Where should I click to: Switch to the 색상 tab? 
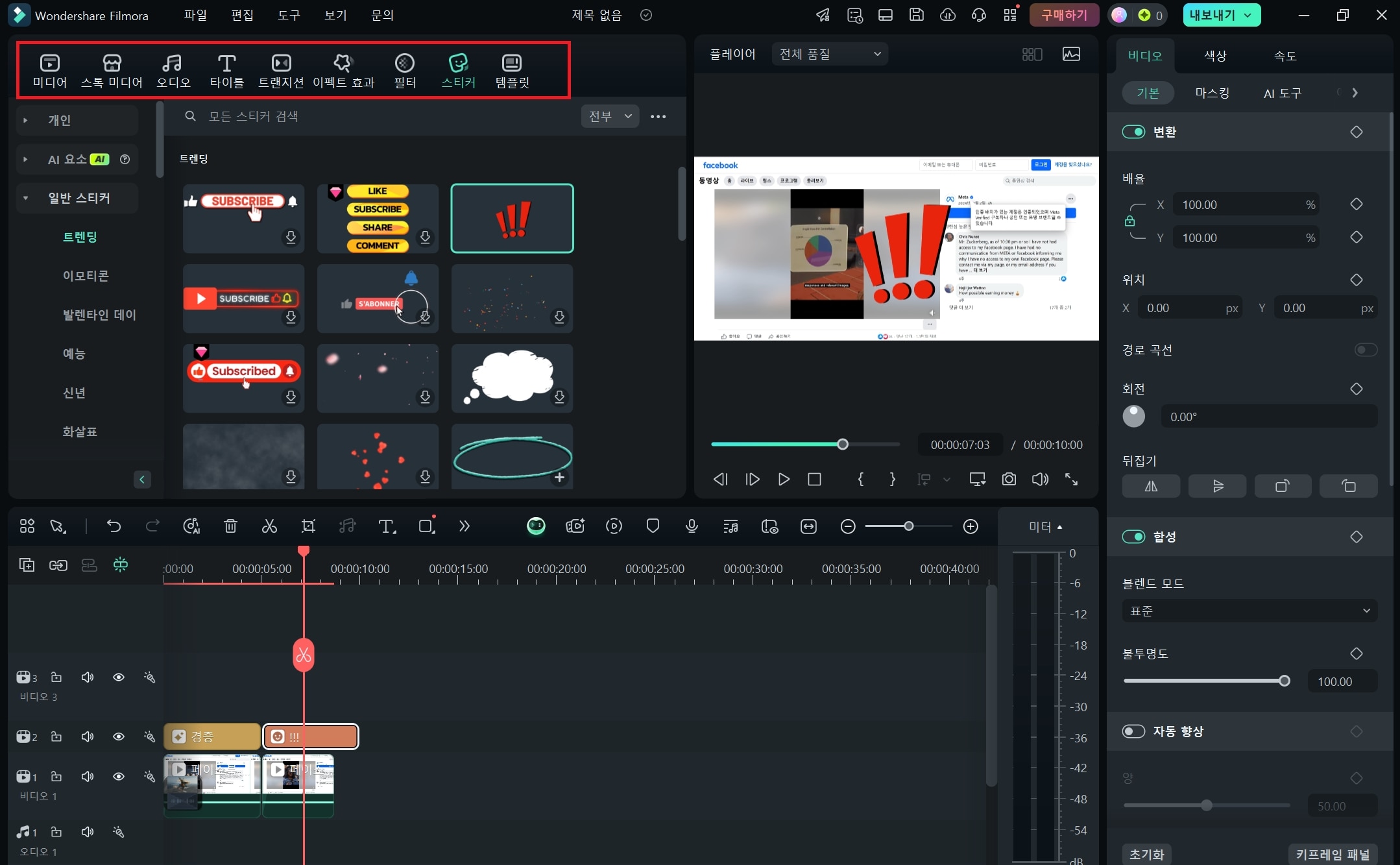coord(1215,56)
